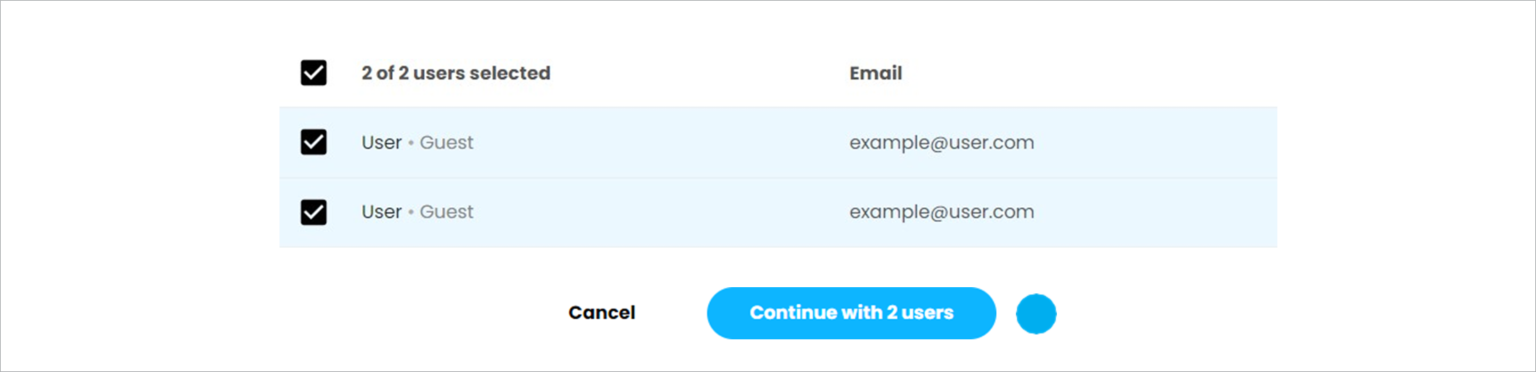Click the Email column header
This screenshot has height=372, width=1536.
click(876, 73)
